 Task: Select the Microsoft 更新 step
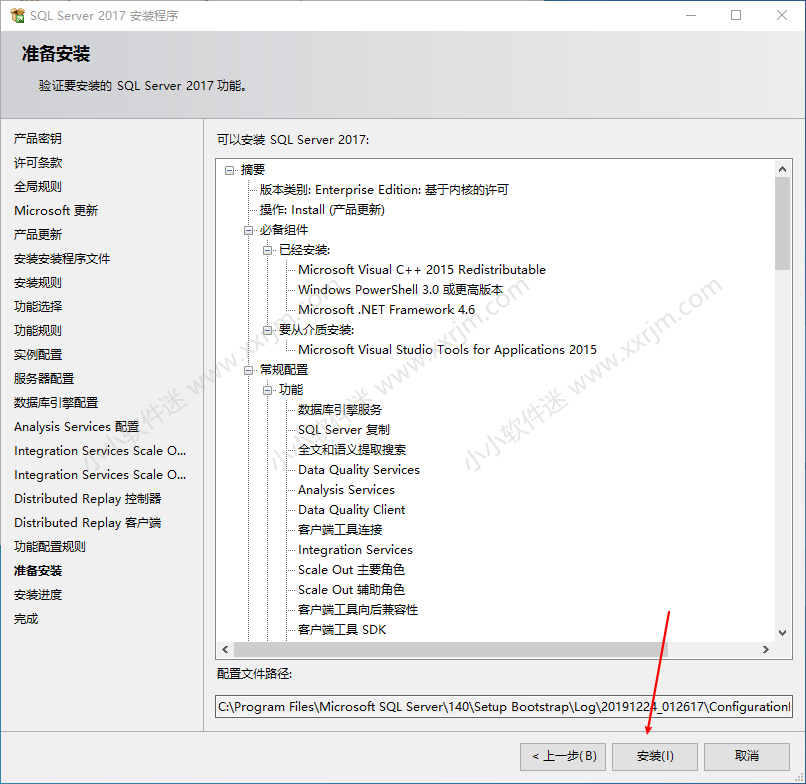click(56, 211)
